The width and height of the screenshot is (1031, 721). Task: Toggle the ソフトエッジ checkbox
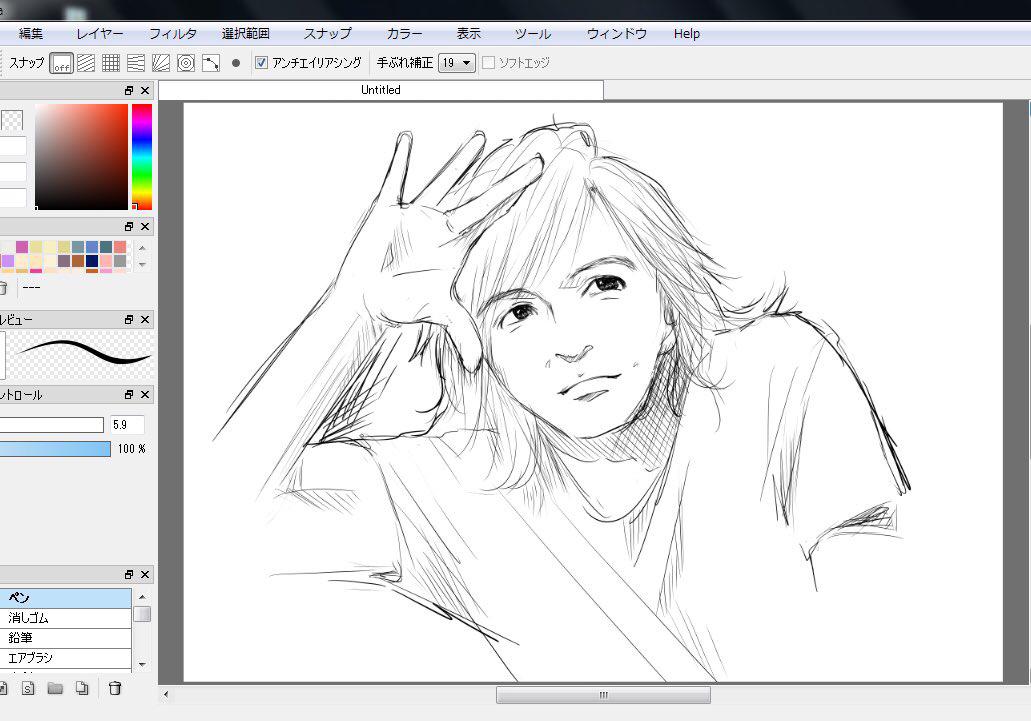click(x=489, y=63)
